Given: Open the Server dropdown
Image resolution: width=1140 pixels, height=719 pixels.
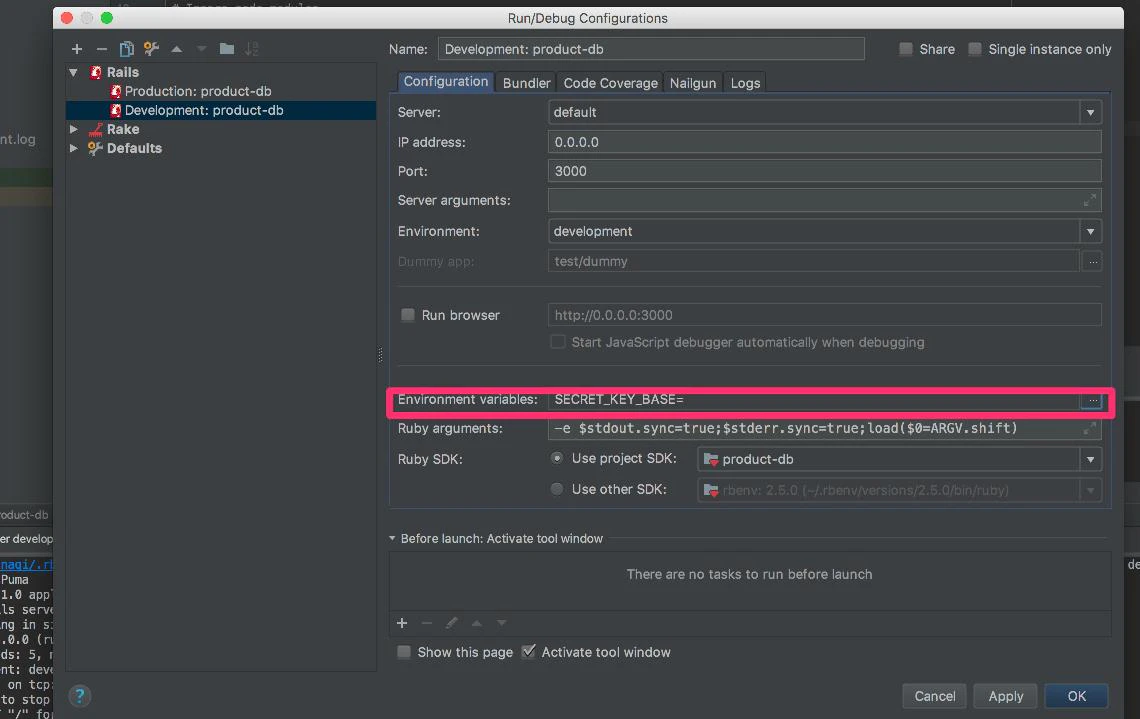Looking at the screenshot, I should pos(1090,112).
